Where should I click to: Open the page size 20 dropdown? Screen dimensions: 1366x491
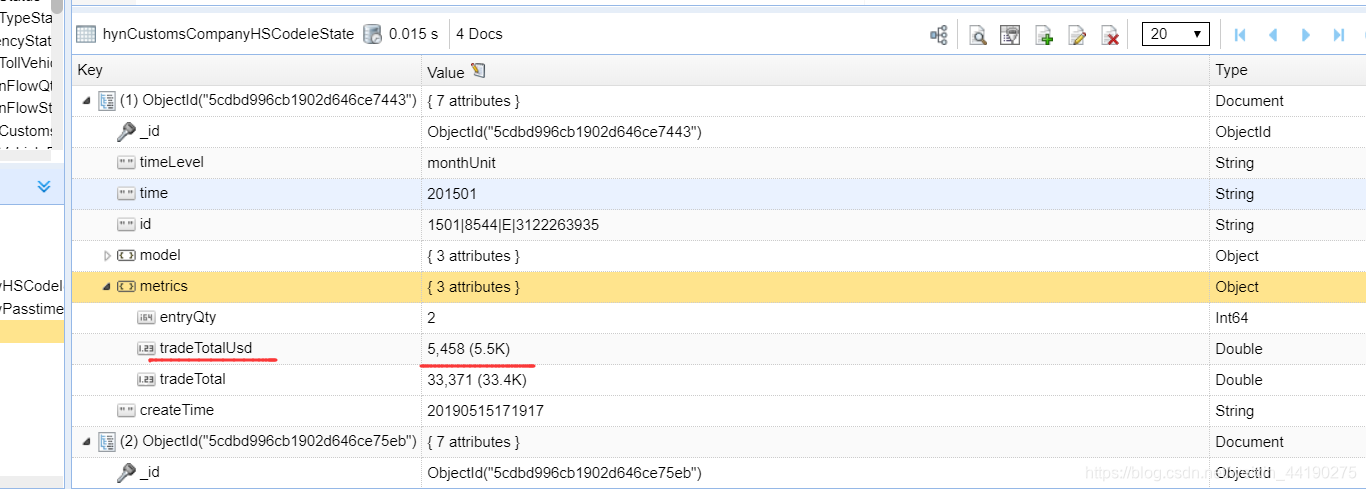(1176, 34)
